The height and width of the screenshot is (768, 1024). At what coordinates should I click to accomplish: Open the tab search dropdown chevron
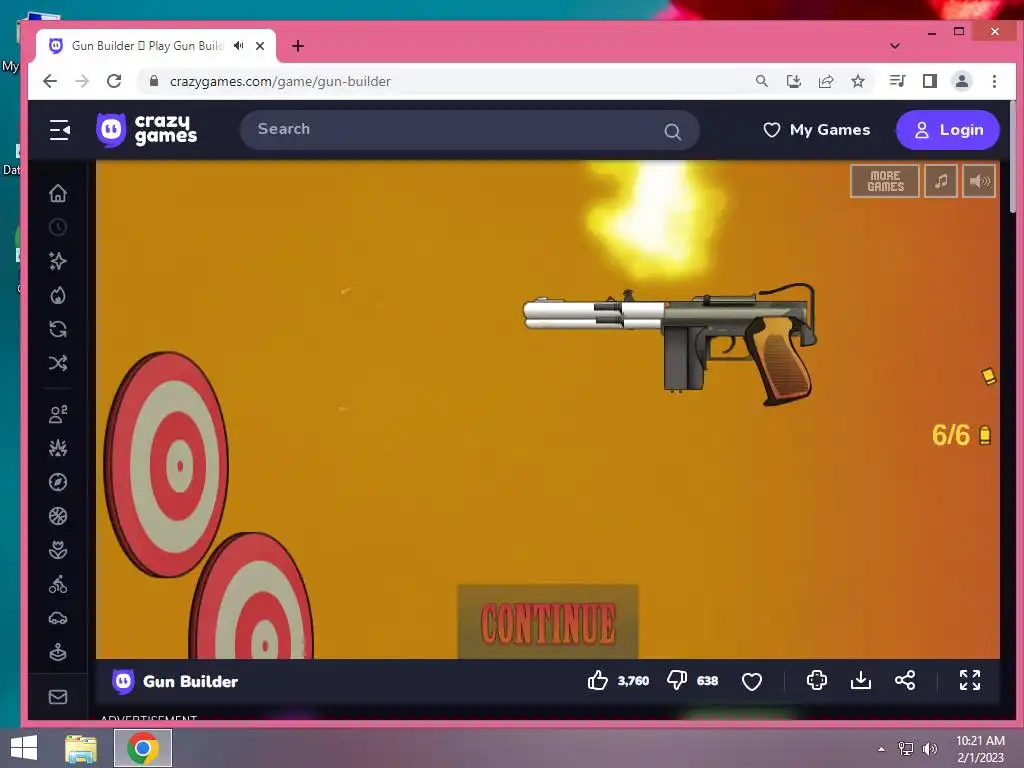895,46
